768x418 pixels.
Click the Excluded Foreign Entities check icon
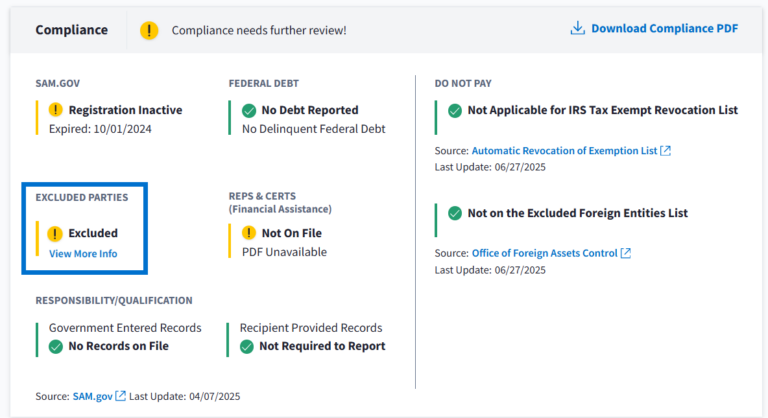[x=455, y=213]
